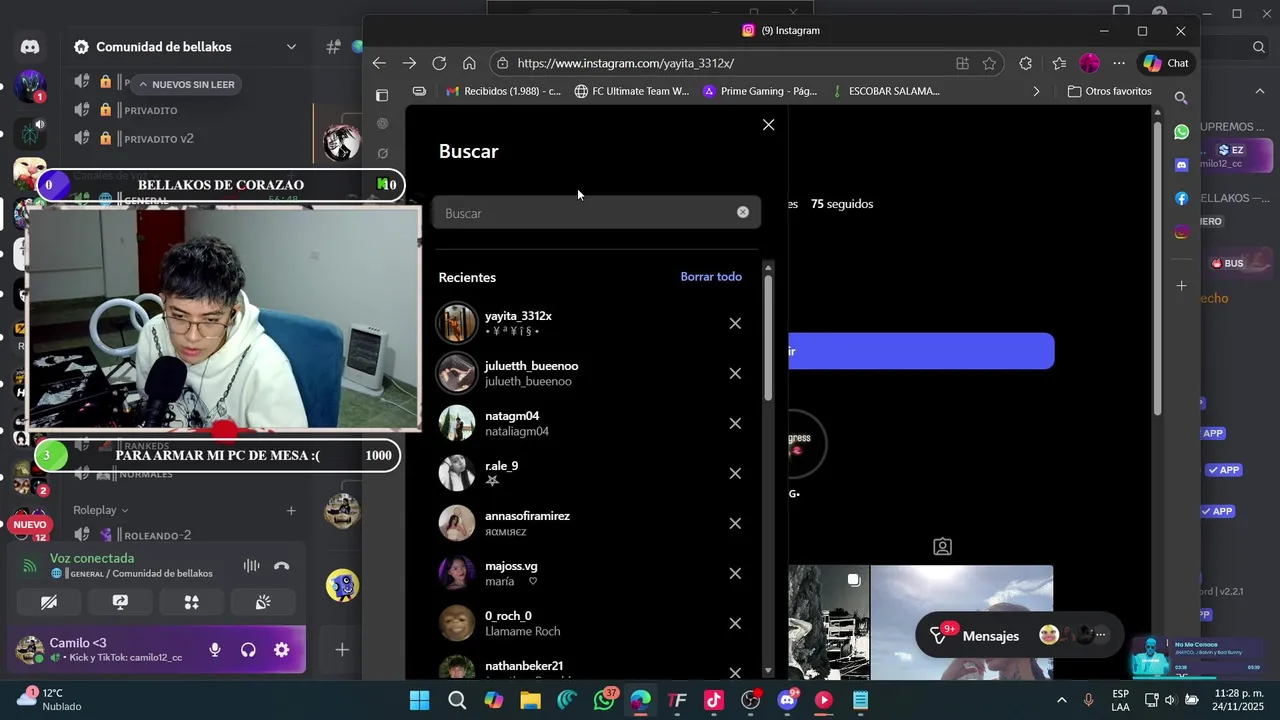Open Facebook icon in browser sidebar
1280x720 pixels.
click(1181, 199)
